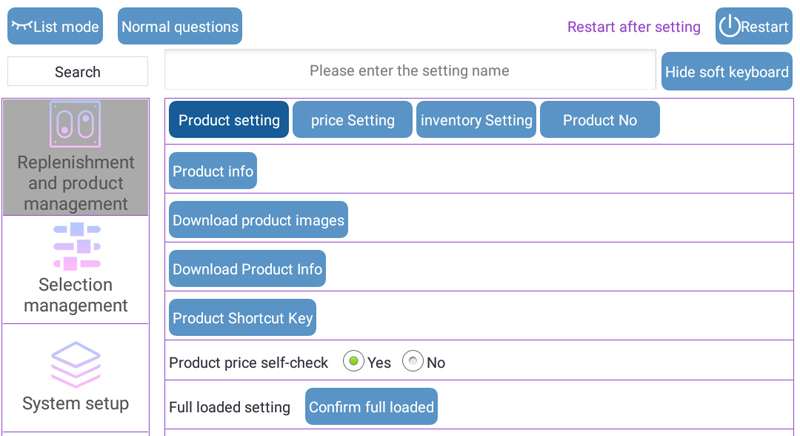Open the Product No tab

599,120
